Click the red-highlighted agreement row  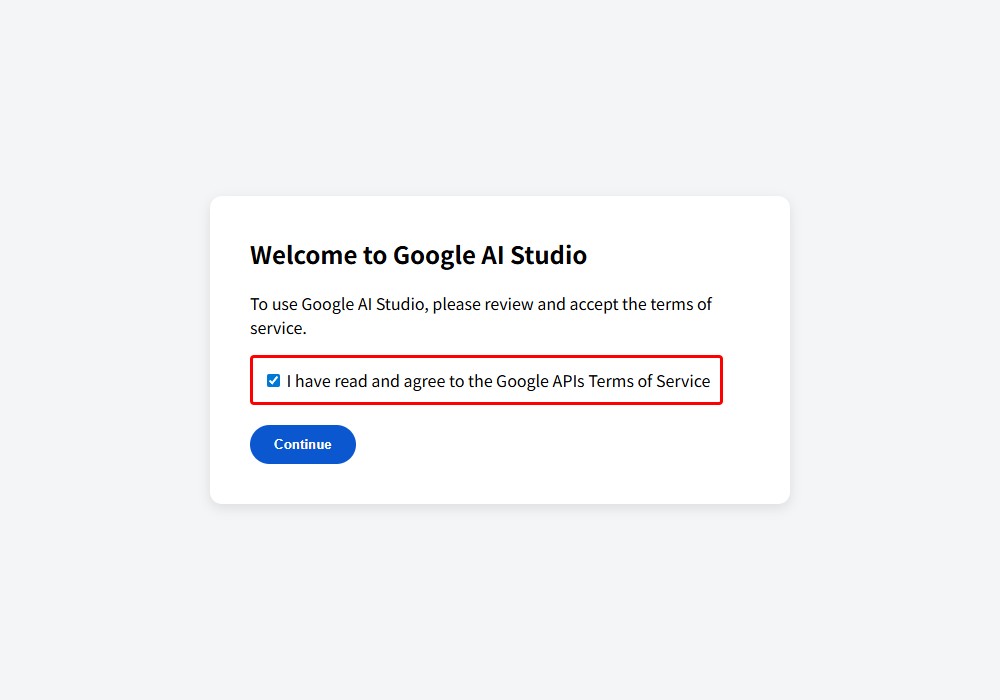point(486,380)
